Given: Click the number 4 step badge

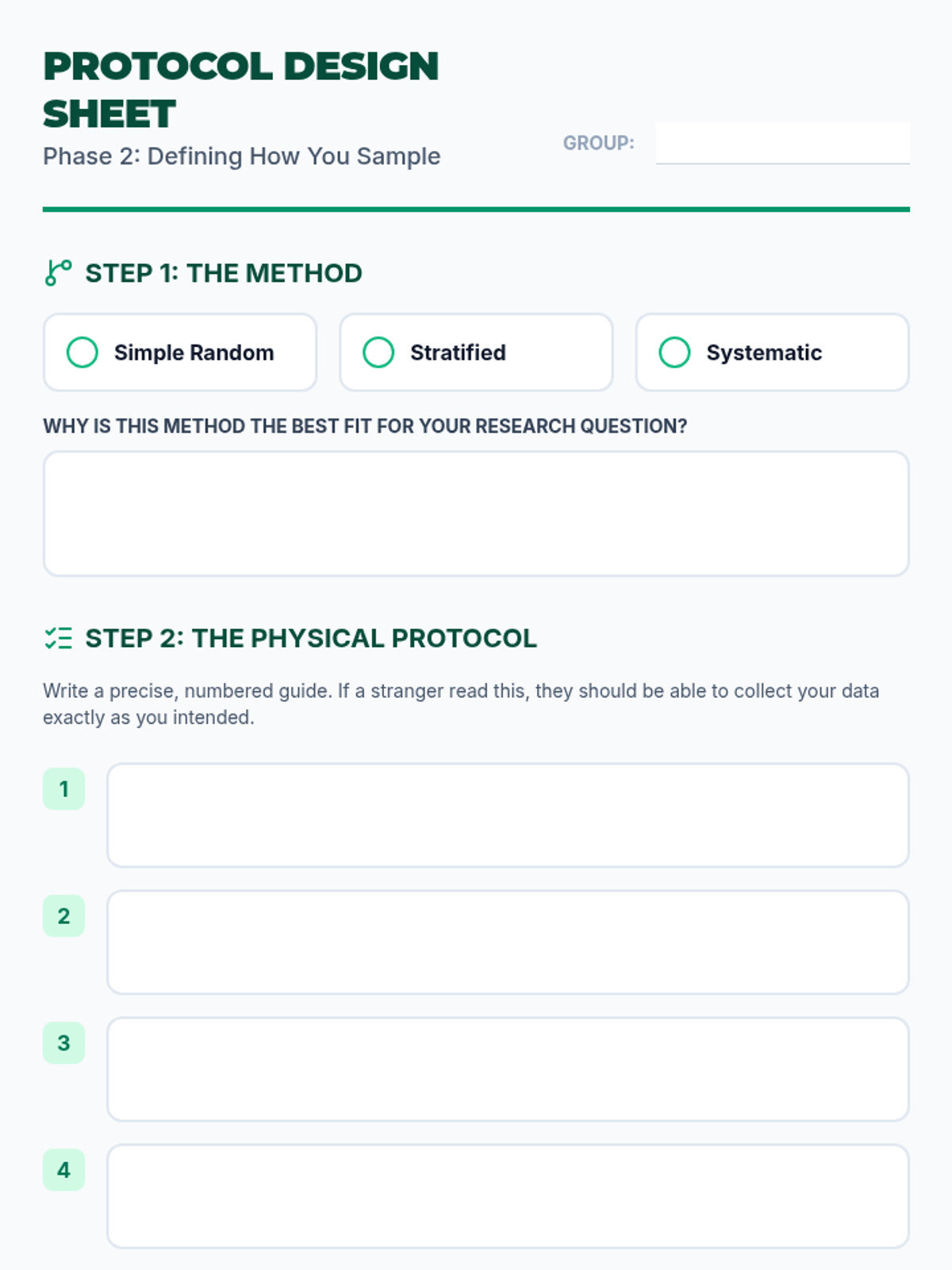Looking at the screenshot, I should pos(63,1170).
